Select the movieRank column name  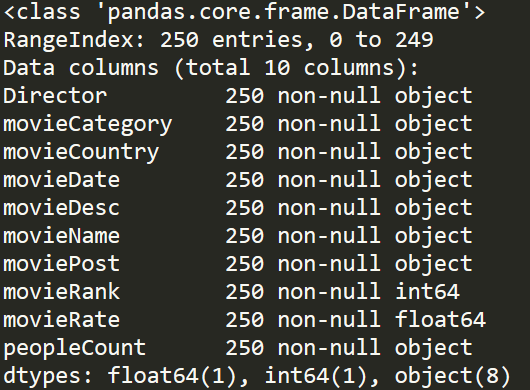coord(62,292)
